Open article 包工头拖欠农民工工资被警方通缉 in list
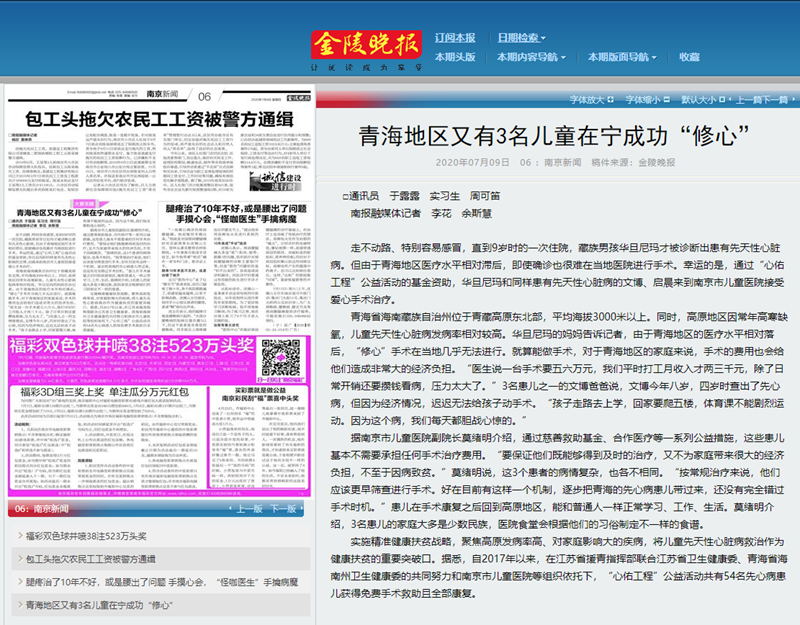 [91, 558]
